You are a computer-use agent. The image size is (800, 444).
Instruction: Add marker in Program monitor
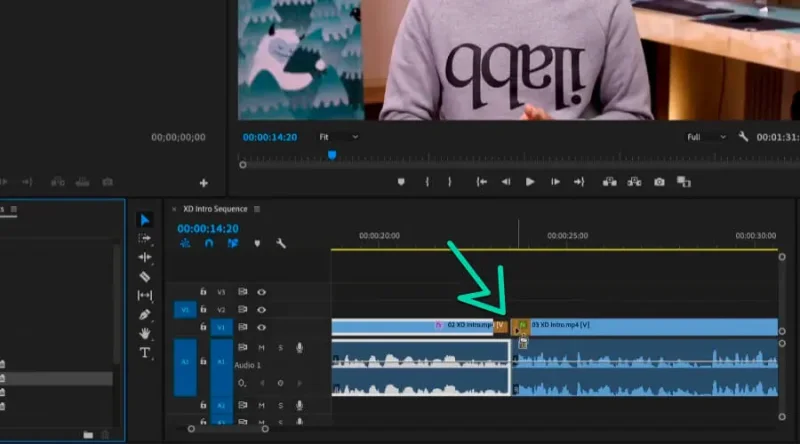(x=401, y=182)
